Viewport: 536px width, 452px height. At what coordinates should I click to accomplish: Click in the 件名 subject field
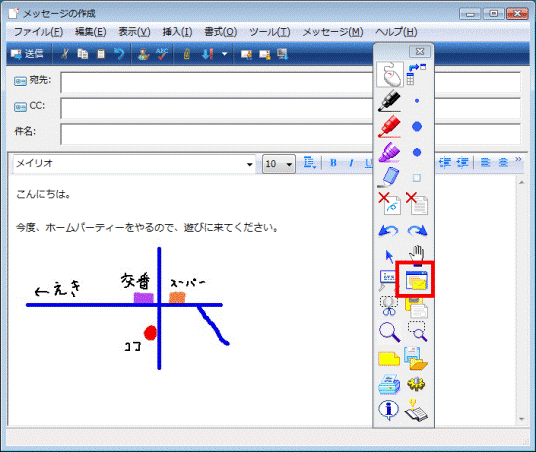tap(291, 134)
